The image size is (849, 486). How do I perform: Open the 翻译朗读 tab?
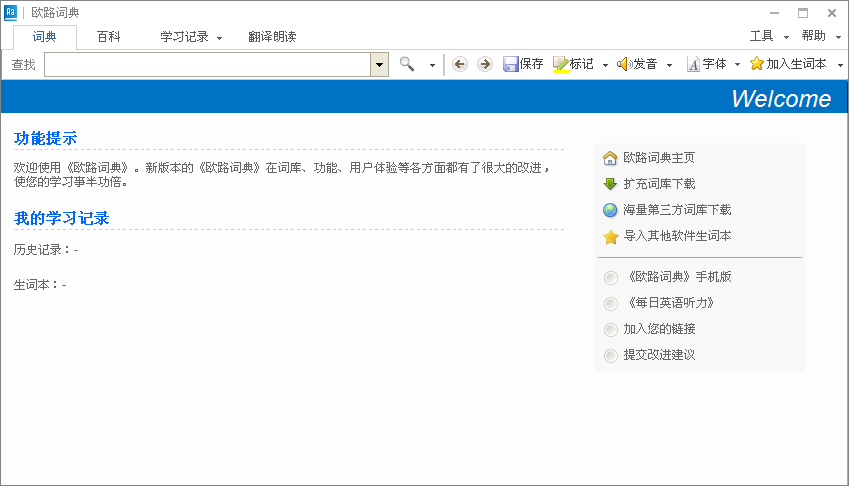click(272, 37)
